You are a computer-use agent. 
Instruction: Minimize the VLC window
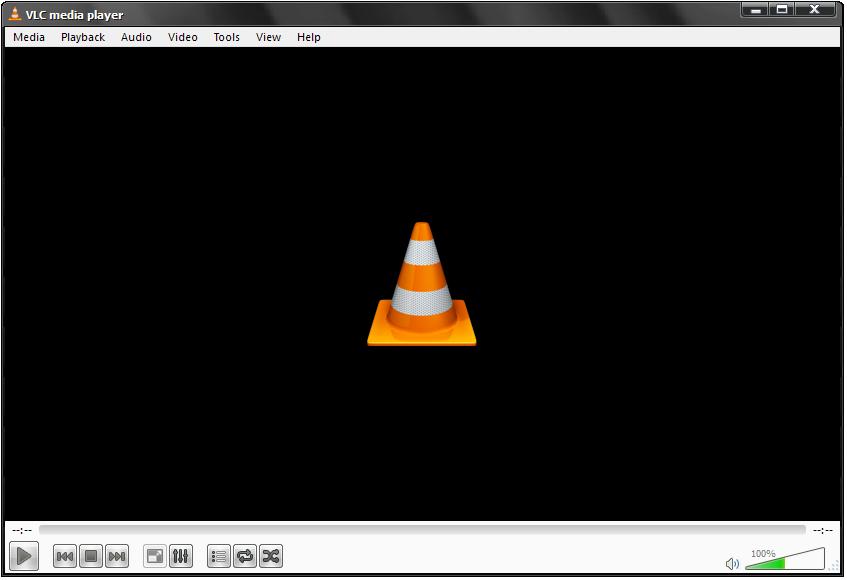click(756, 10)
